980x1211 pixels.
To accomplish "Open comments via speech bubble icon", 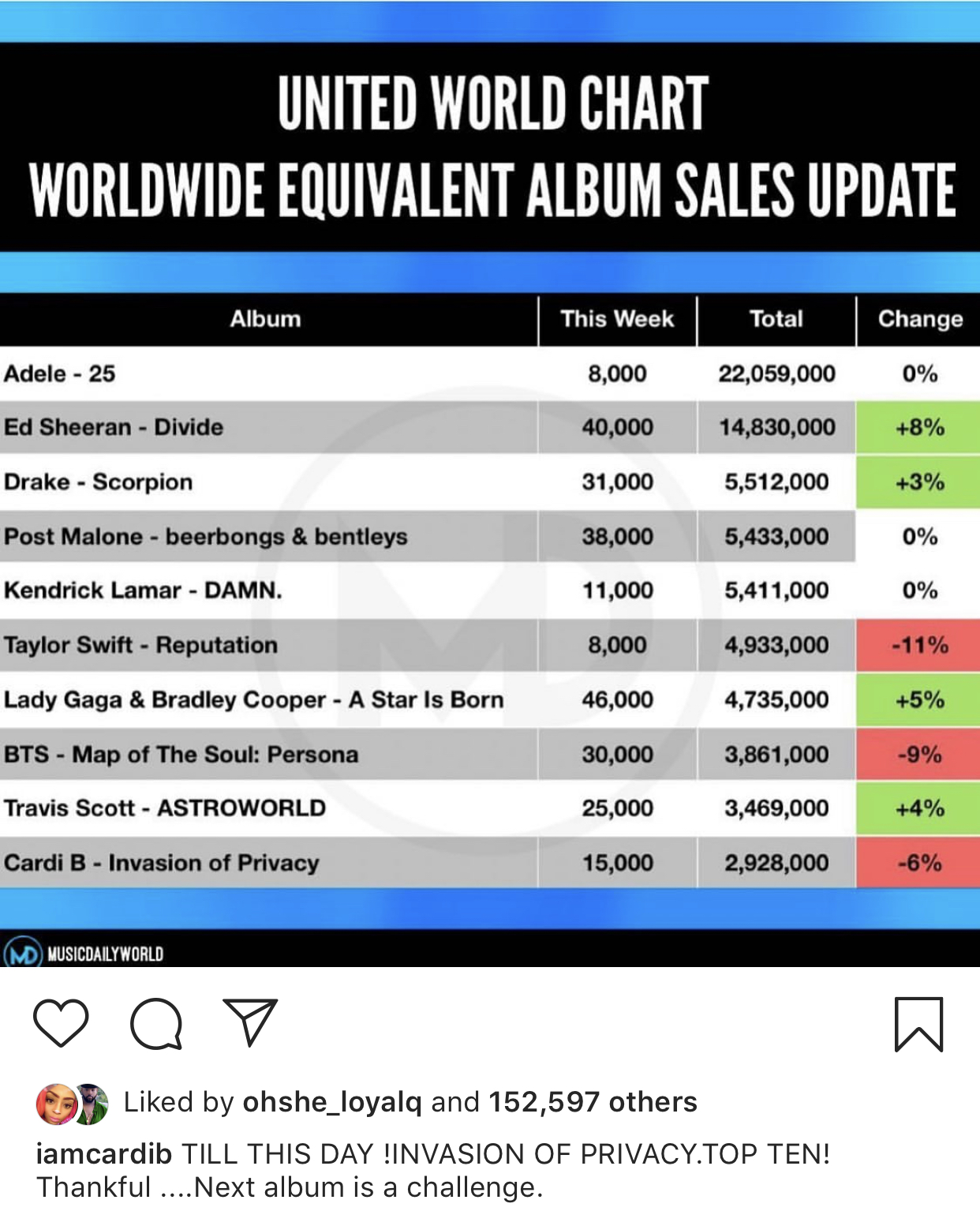I will pos(156,1023).
